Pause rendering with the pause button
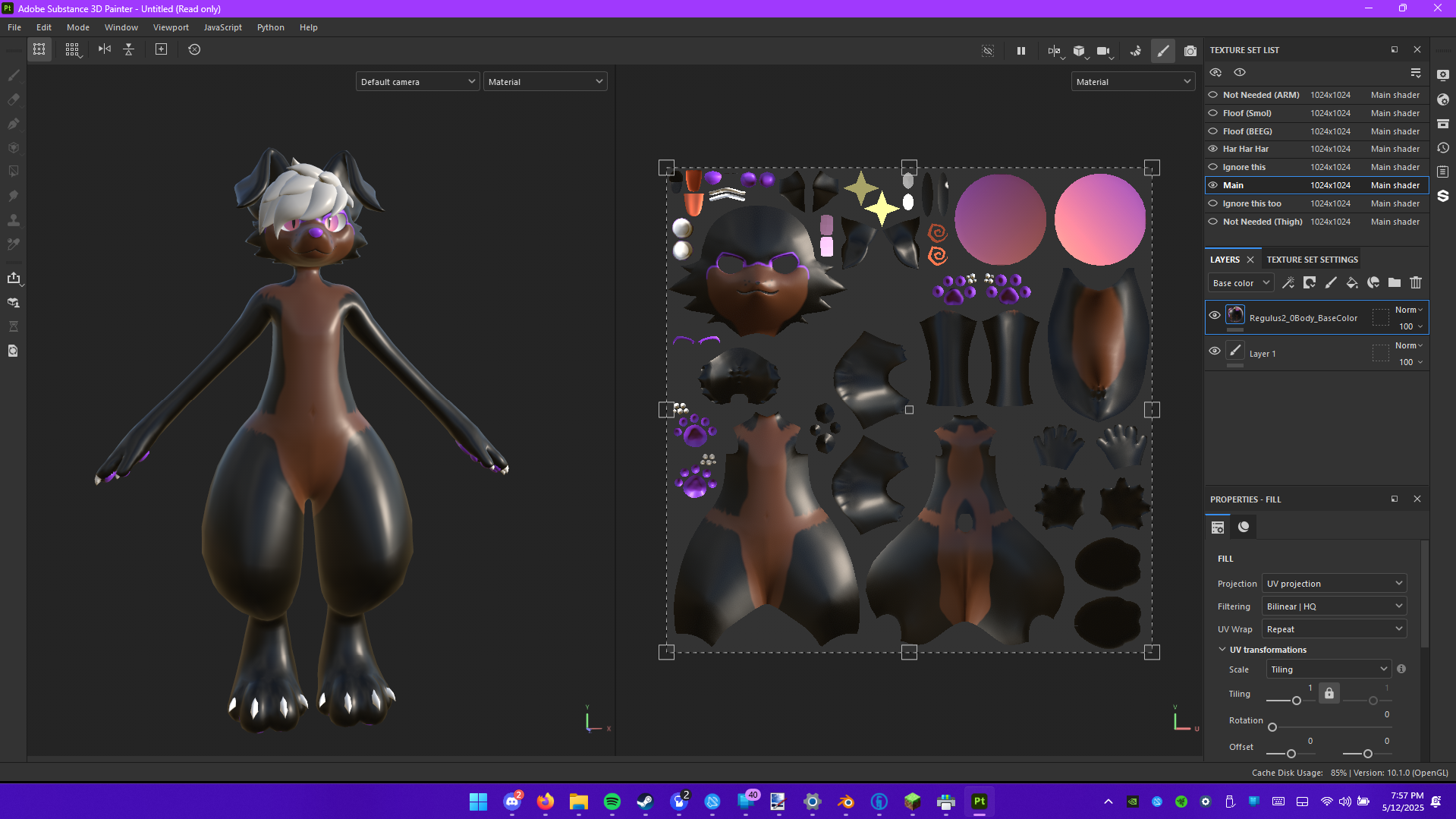Screen dimensions: 1456x819 click(x=1021, y=51)
